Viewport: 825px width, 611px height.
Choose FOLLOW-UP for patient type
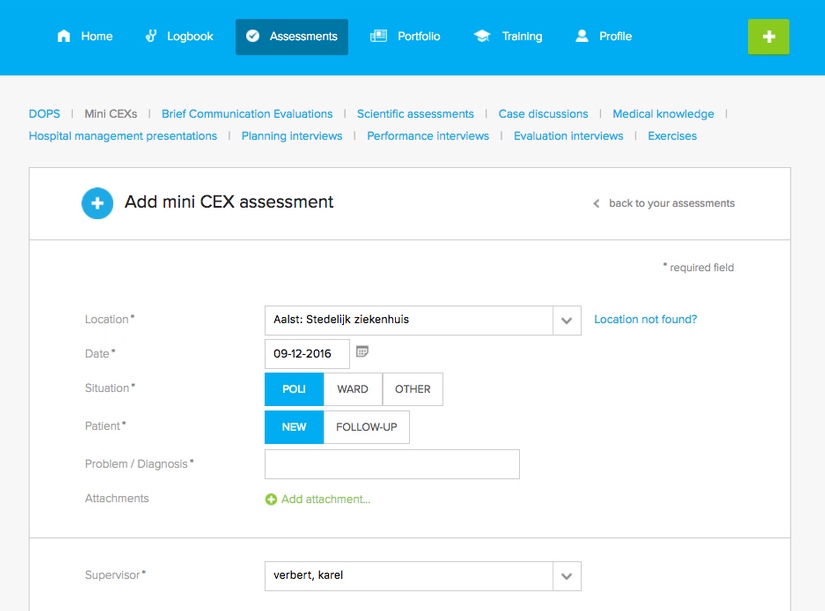click(366, 427)
